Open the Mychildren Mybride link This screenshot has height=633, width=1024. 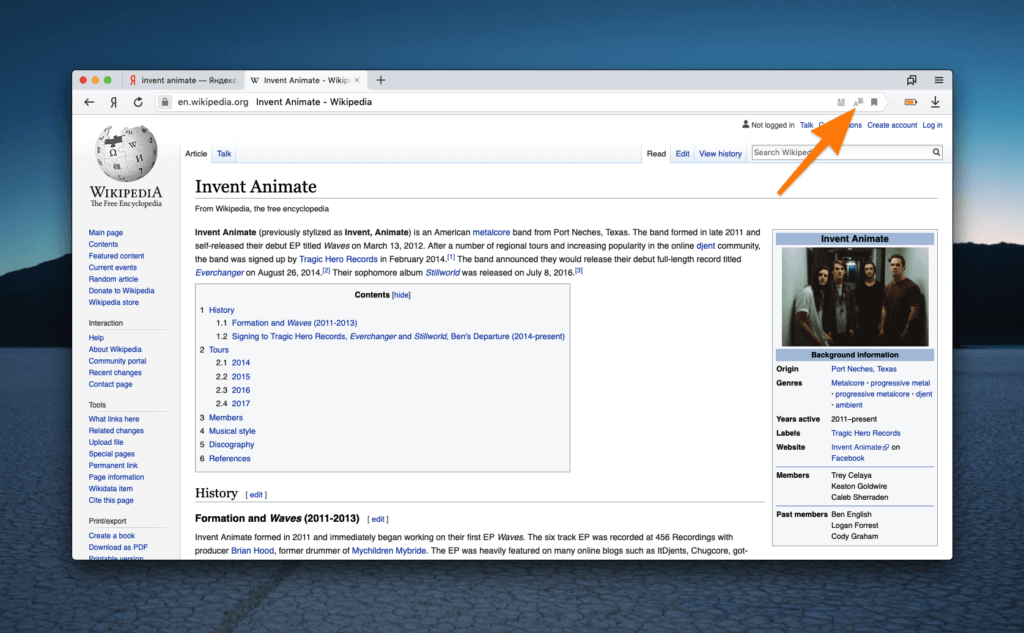tap(389, 551)
